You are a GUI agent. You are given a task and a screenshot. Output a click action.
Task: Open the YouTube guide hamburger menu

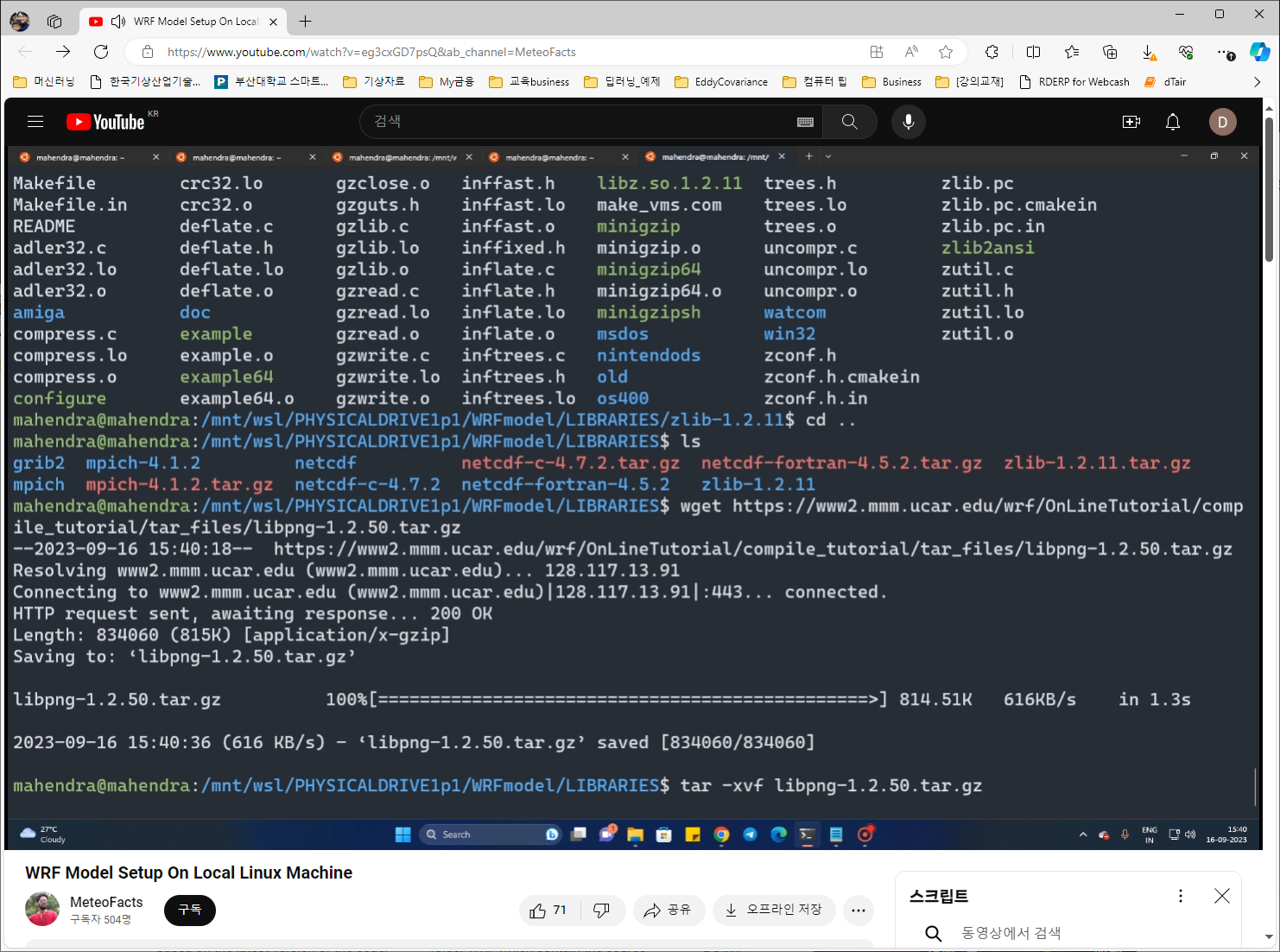35,122
